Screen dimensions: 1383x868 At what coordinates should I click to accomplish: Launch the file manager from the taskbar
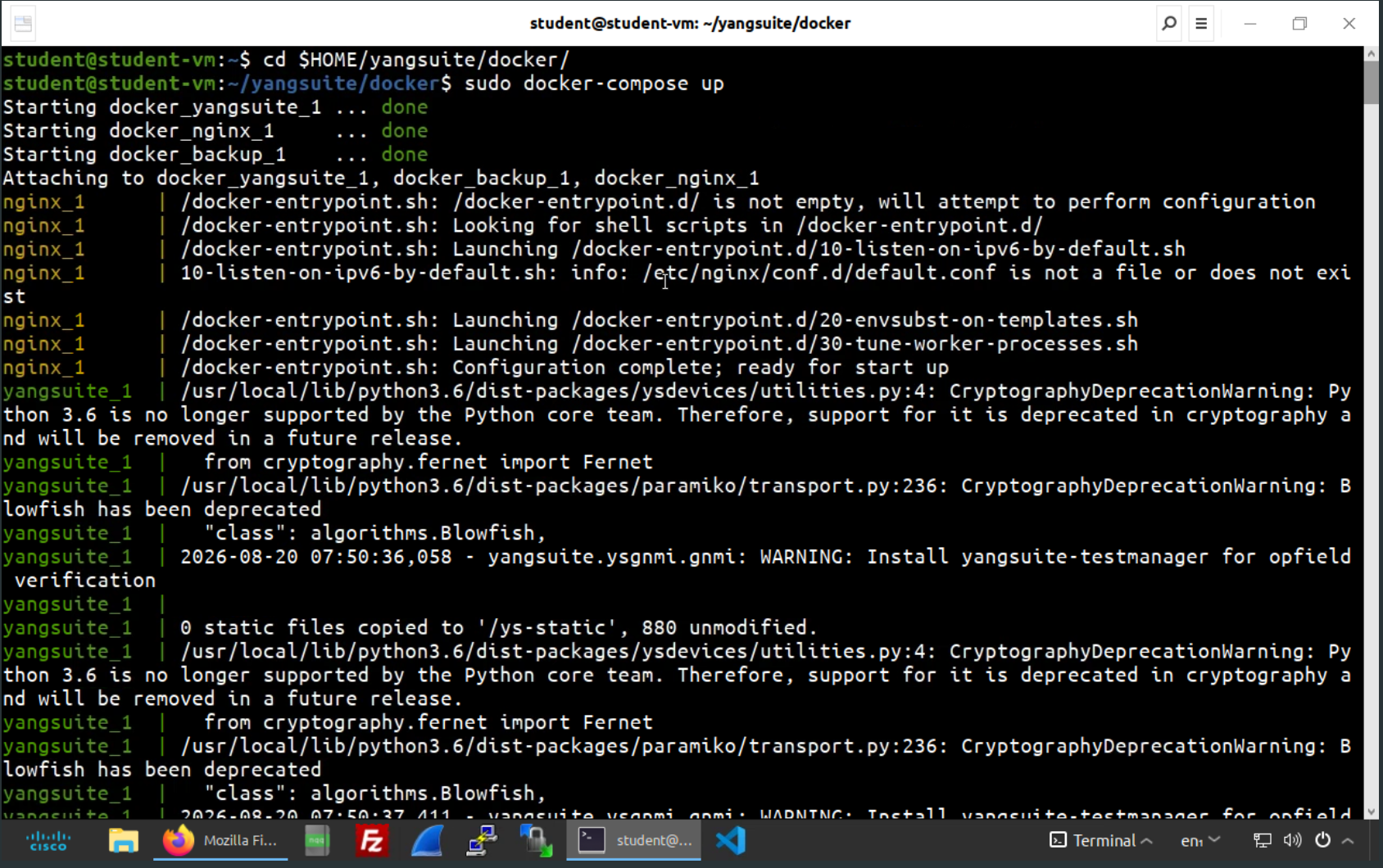(x=124, y=841)
